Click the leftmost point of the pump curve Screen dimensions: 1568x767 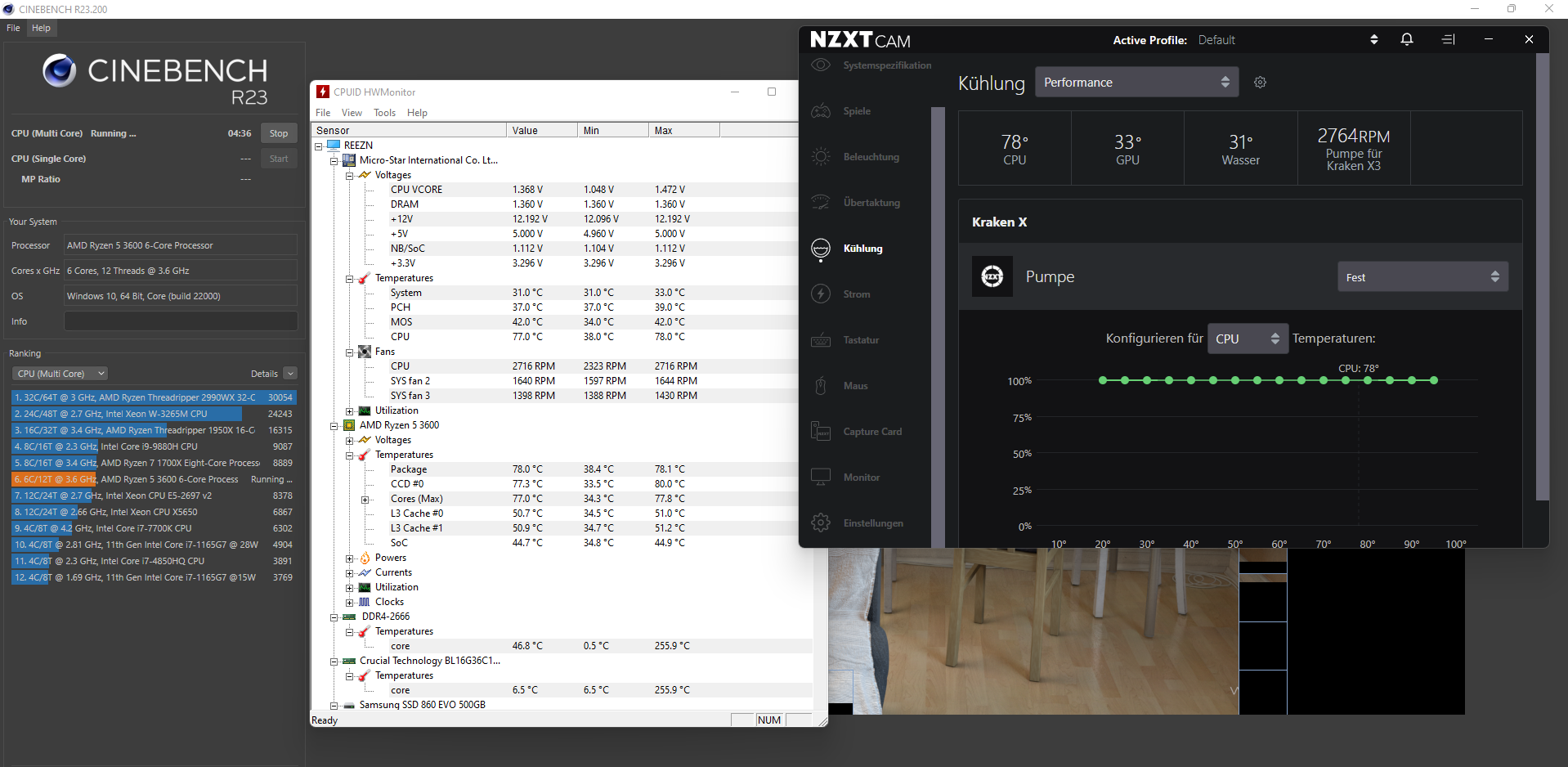[x=1103, y=380]
